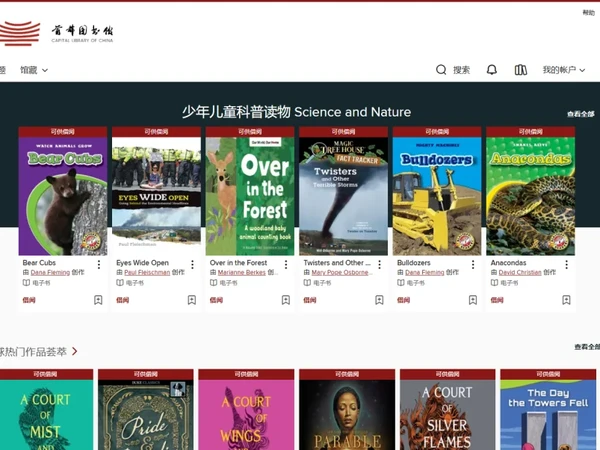This screenshot has width=600, height=450.
Task: Open the bookshelf icon in header
Action: click(x=520, y=70)
